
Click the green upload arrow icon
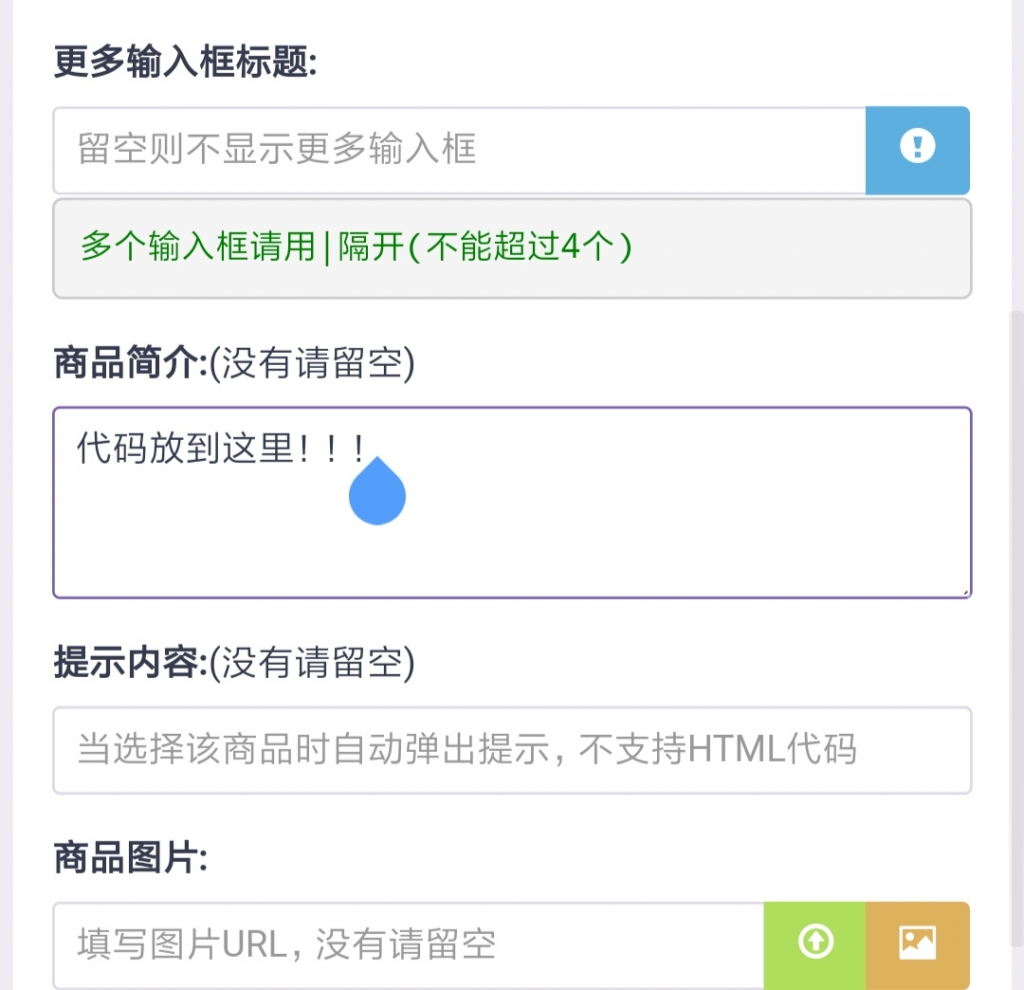point(815,942)
